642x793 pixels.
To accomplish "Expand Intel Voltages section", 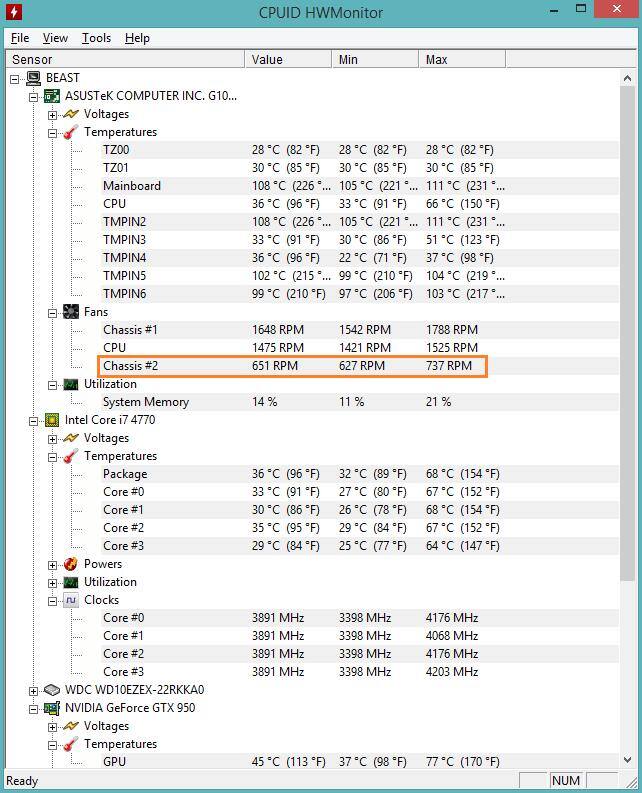I will point(53,439).
